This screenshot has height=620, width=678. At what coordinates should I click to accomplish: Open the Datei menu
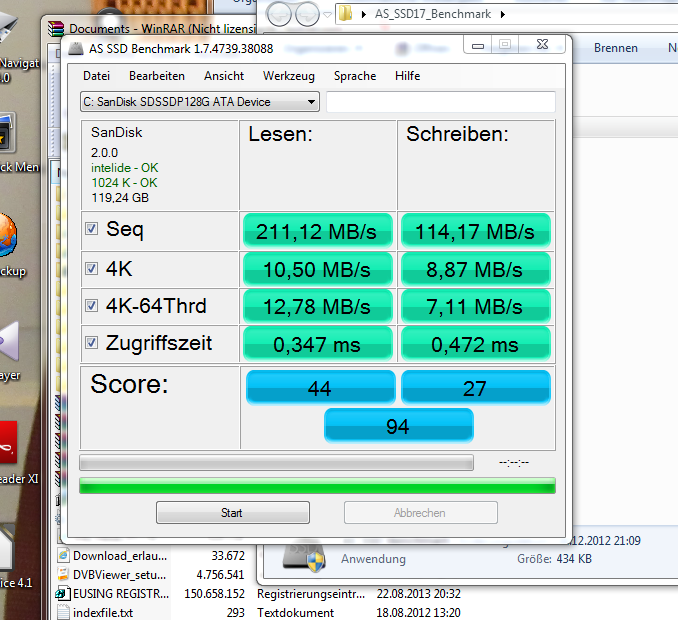point(96,76)
